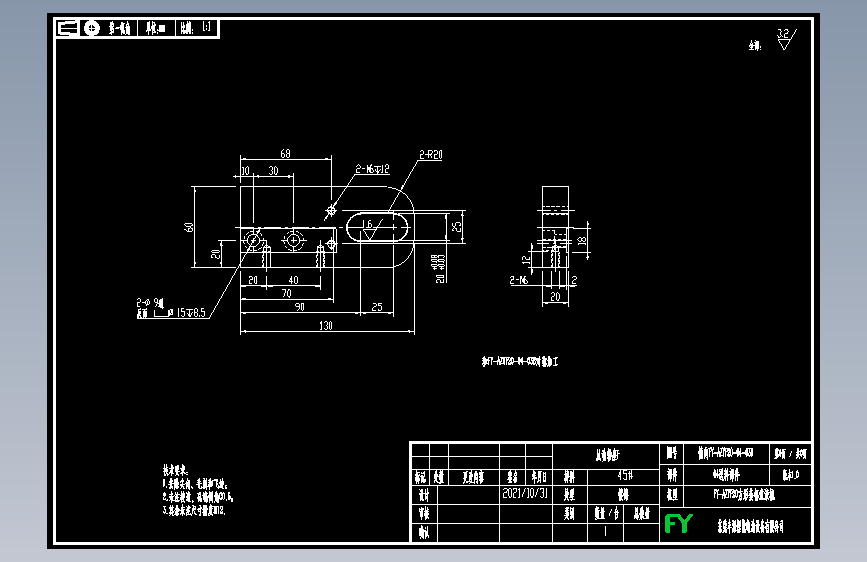Click the "90" dimension value
Image resolution: width=867 pixels, height=562 pixels.
(x=299, y=307)
